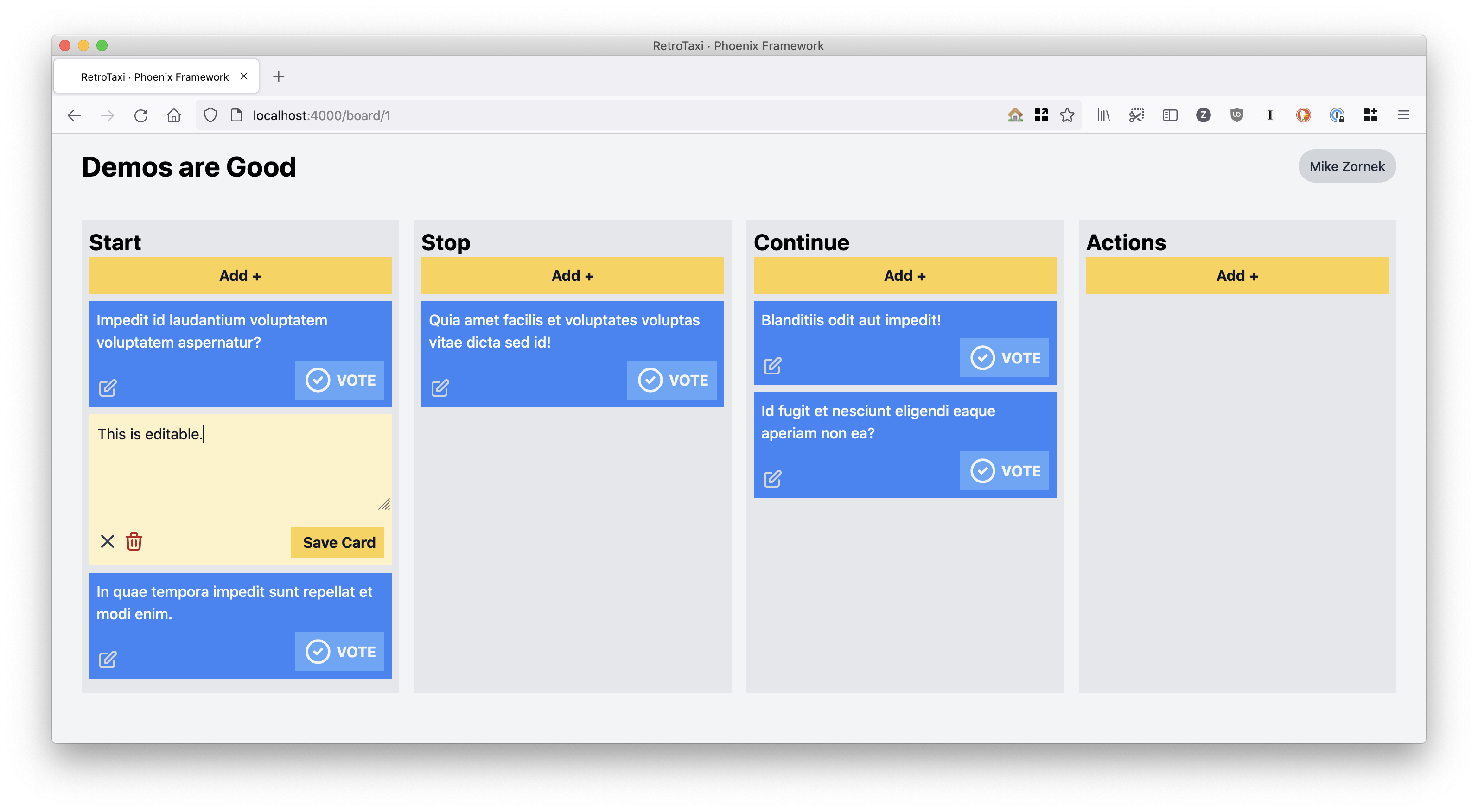The width and height of the screenshot is (1478, 812).
Task: Edit the 'In quae tempora' card
Action: (x=107, y=660)
